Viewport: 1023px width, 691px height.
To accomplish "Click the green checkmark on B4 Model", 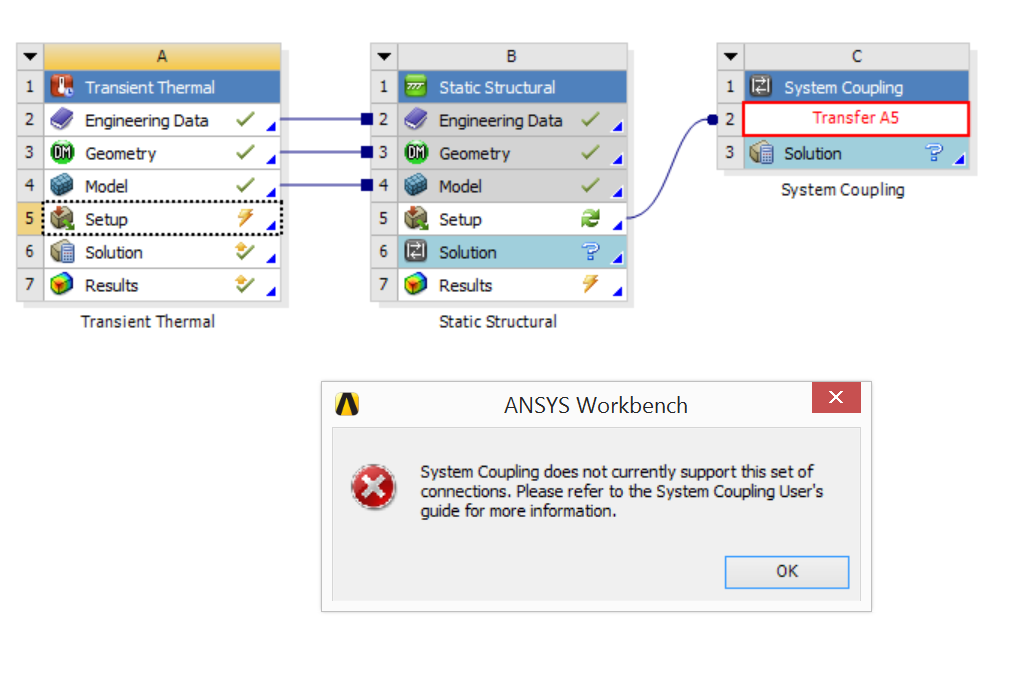I will pyautogui.click(x=590, y=185).
